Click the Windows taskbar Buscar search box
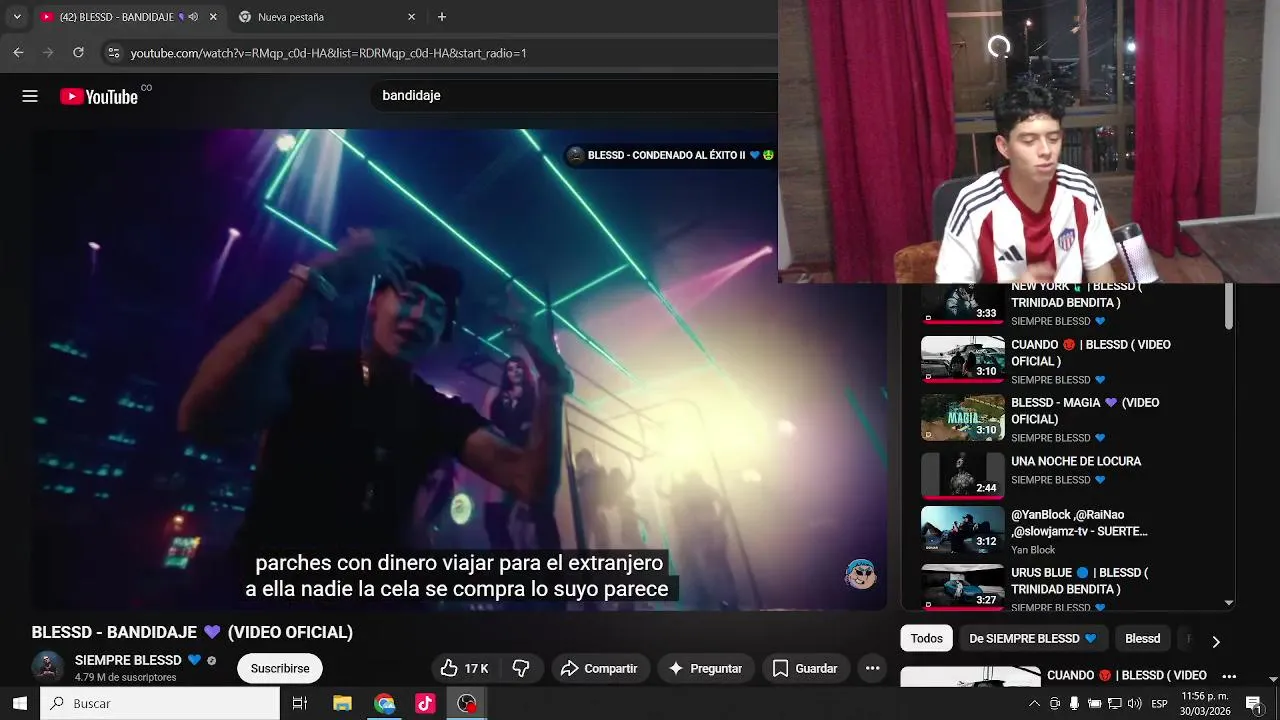Viewport: 1280px width, 720px height. pyautogui.click(x=160, y=703)
